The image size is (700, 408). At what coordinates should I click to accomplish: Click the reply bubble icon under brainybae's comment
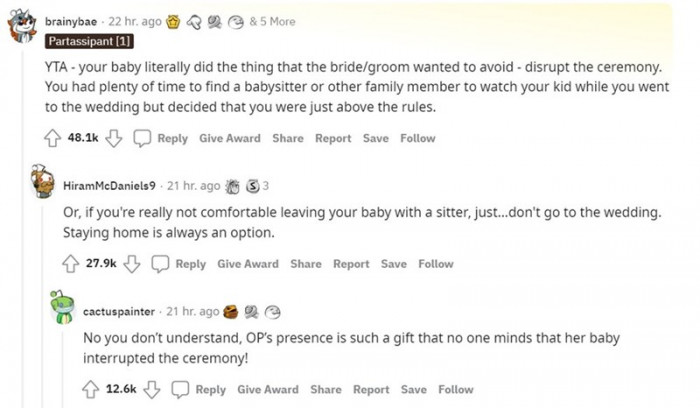[143, 139]
